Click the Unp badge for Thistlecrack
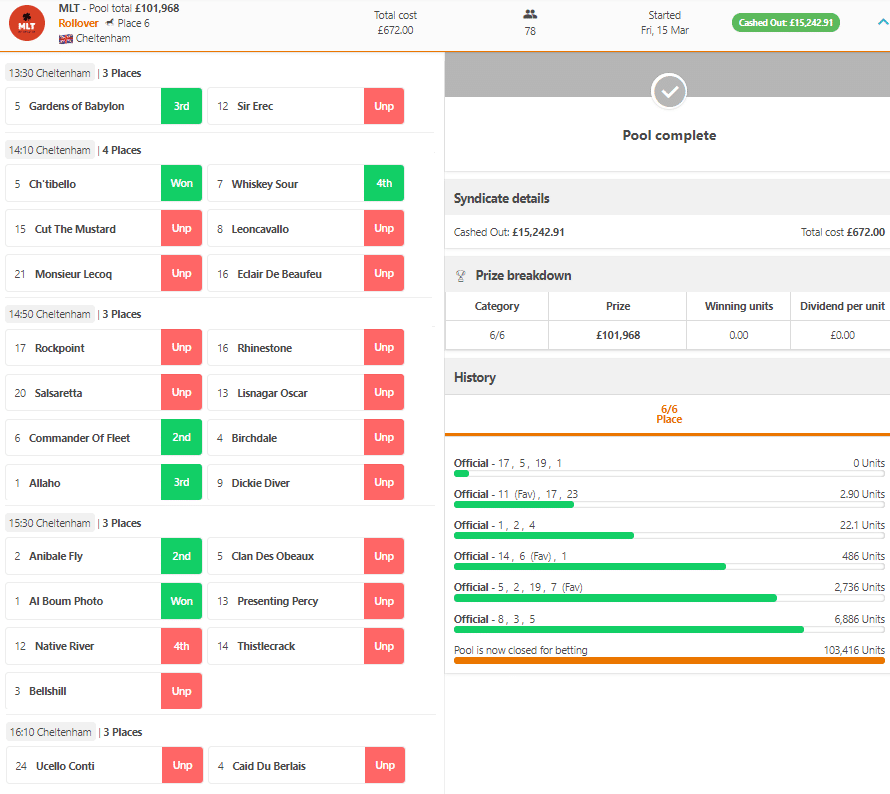Screen dimensions: 890x794 pyautogui.click(x=384, y=646)
